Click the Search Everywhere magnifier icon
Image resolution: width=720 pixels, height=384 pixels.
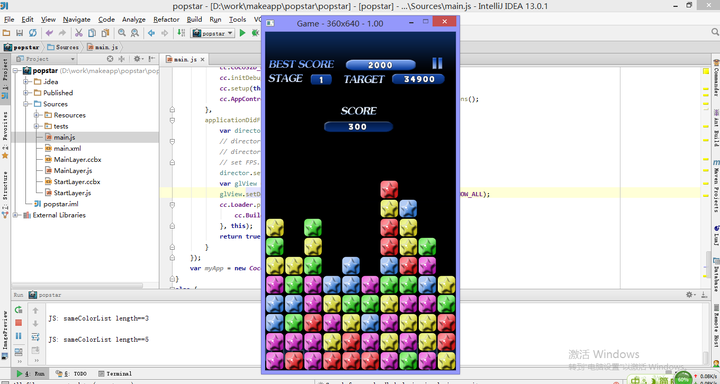click(x=715, y=32)
